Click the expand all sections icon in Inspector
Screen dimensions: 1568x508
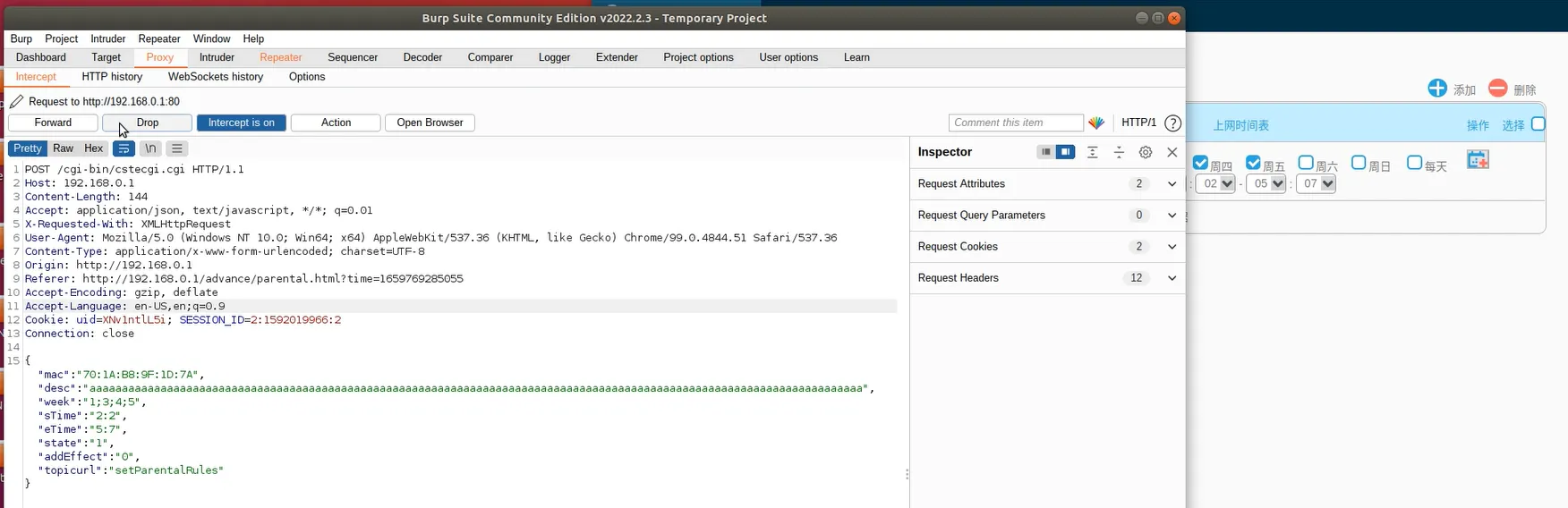point(1092,152)
